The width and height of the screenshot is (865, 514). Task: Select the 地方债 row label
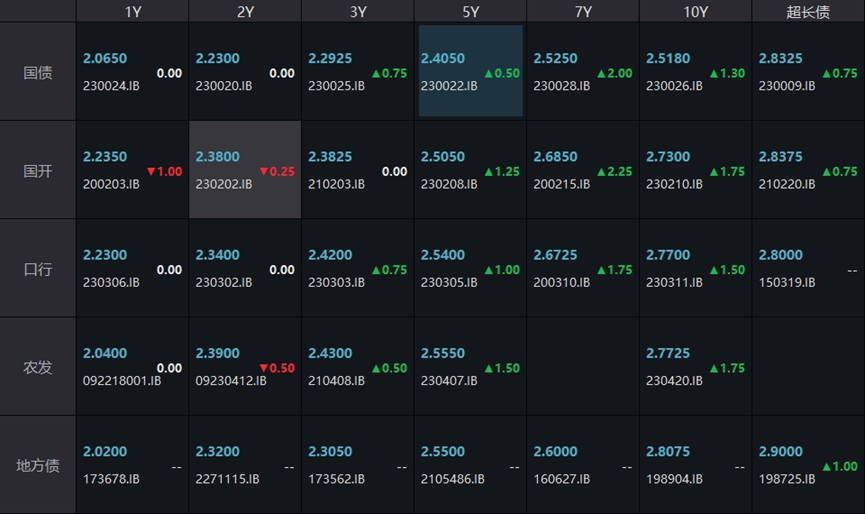[x=38, y=465]
